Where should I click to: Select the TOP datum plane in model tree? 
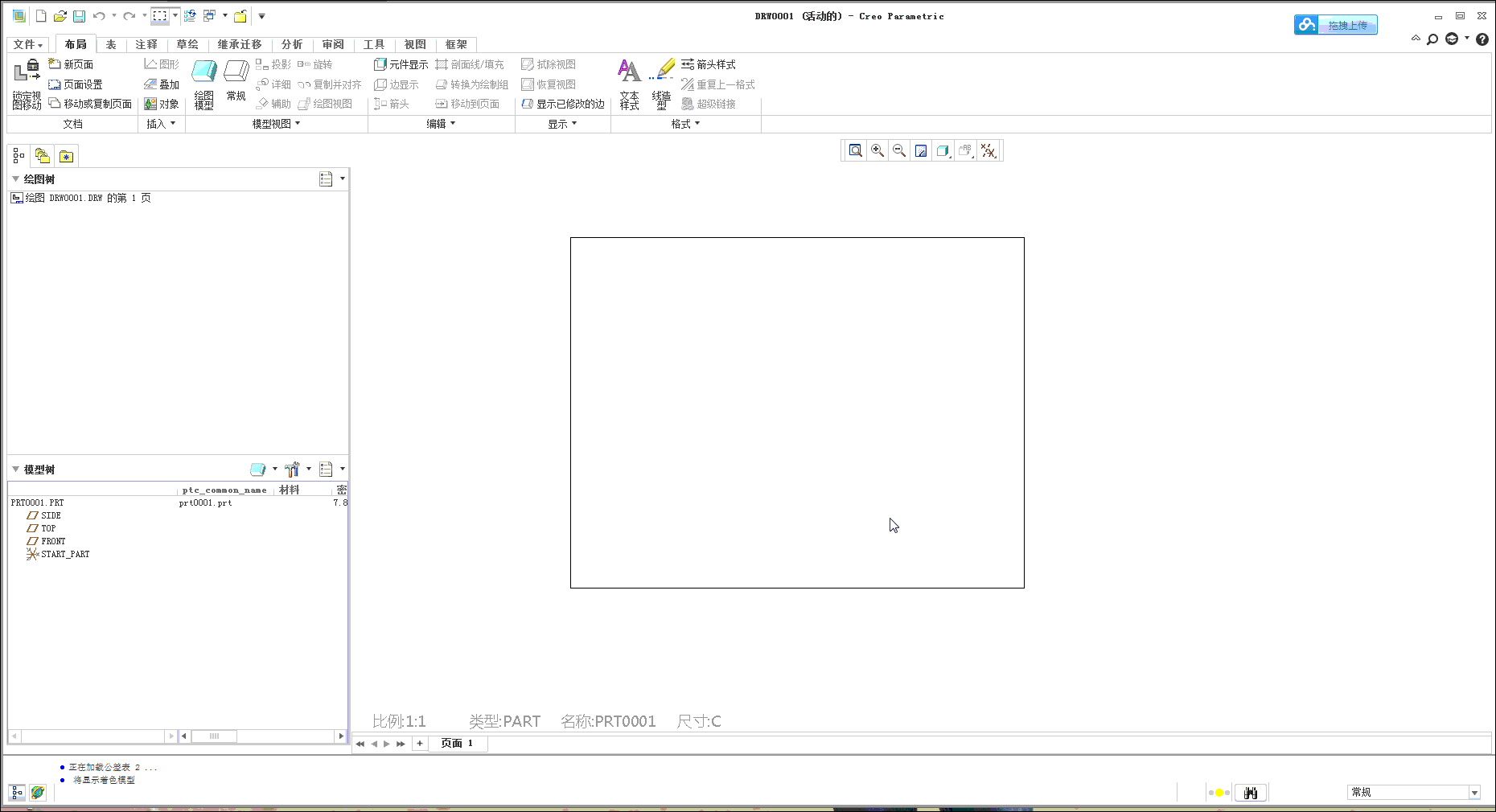[42, 528]
